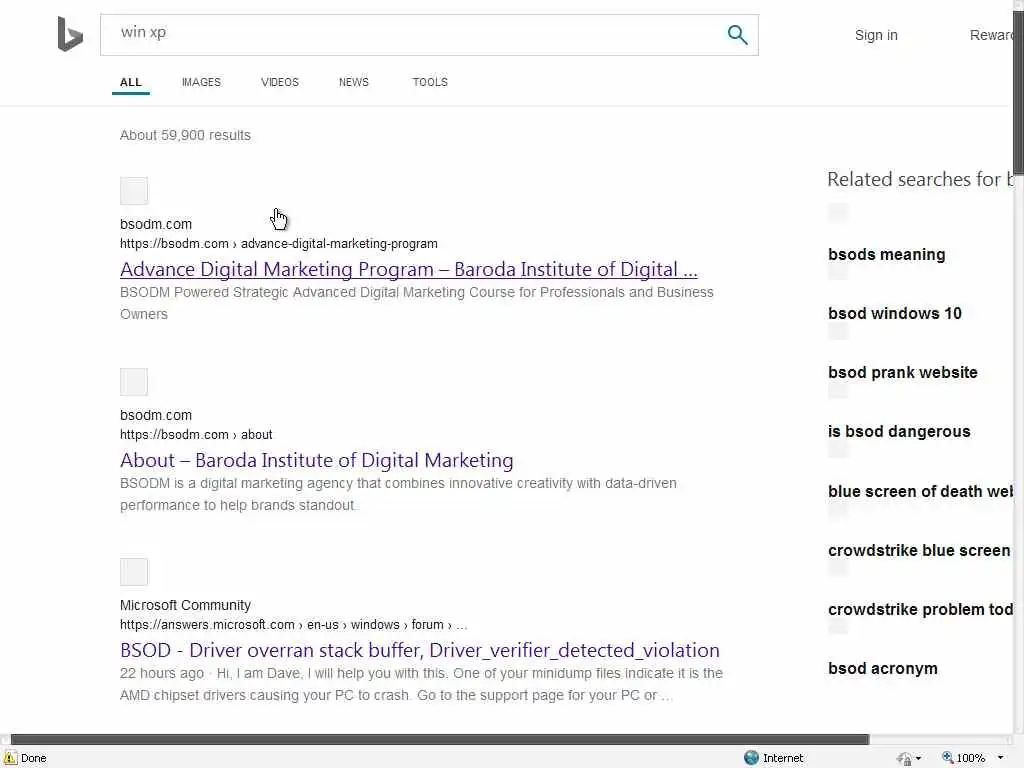Image resolution: width=1024 pixels, height=768 pixels.
Task: Open the TOOLS tab
Action: [x=430, y=82]
